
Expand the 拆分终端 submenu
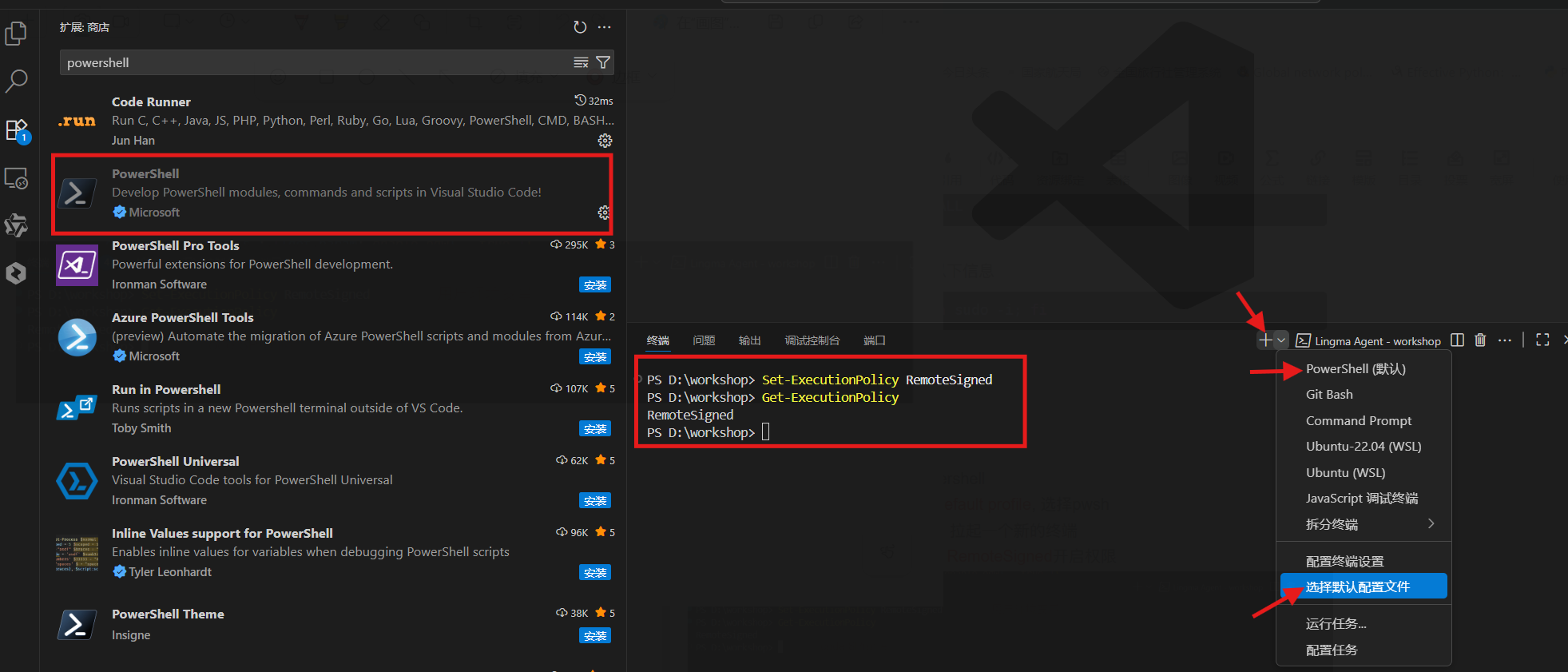[x=1364, y=525]
